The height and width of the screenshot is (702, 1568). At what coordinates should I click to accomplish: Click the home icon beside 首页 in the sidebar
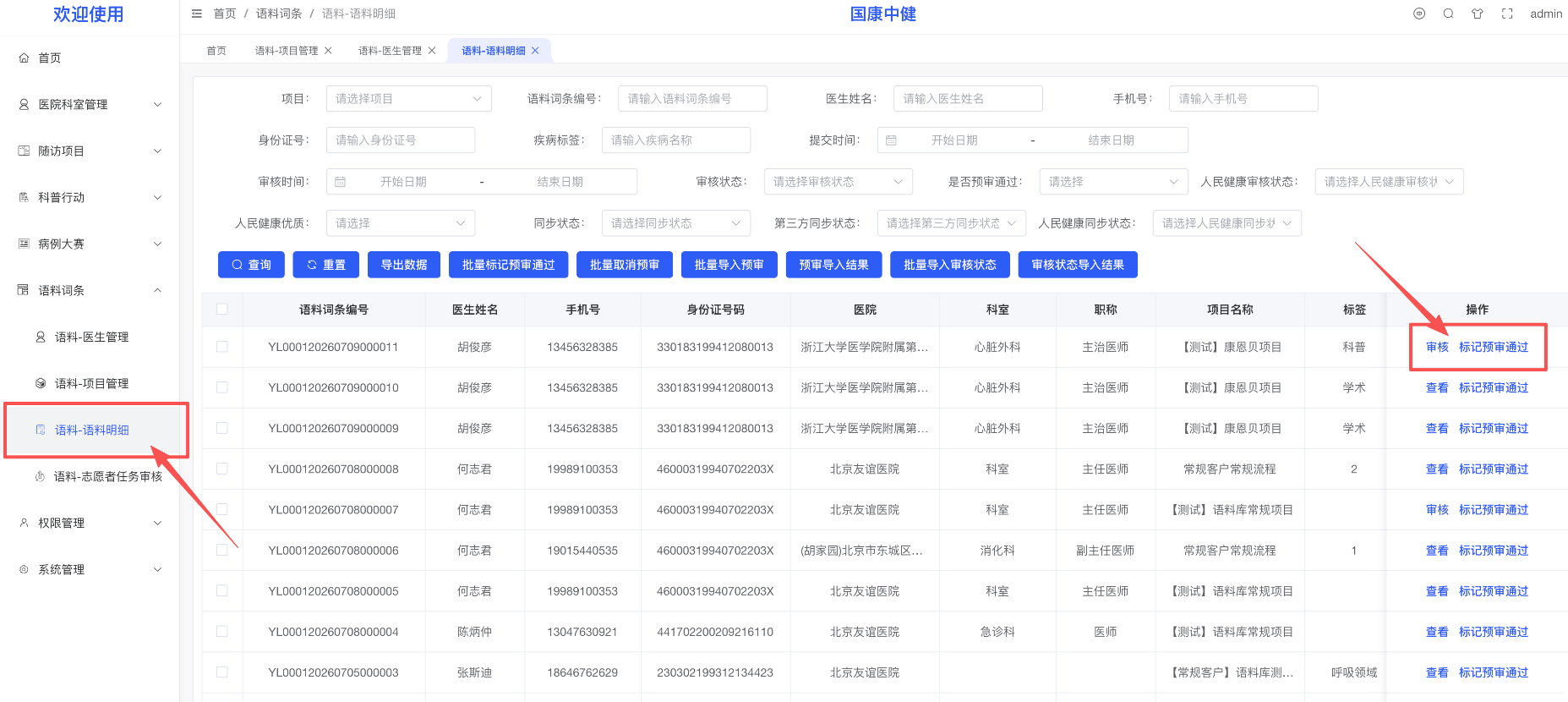click(24, 58)
